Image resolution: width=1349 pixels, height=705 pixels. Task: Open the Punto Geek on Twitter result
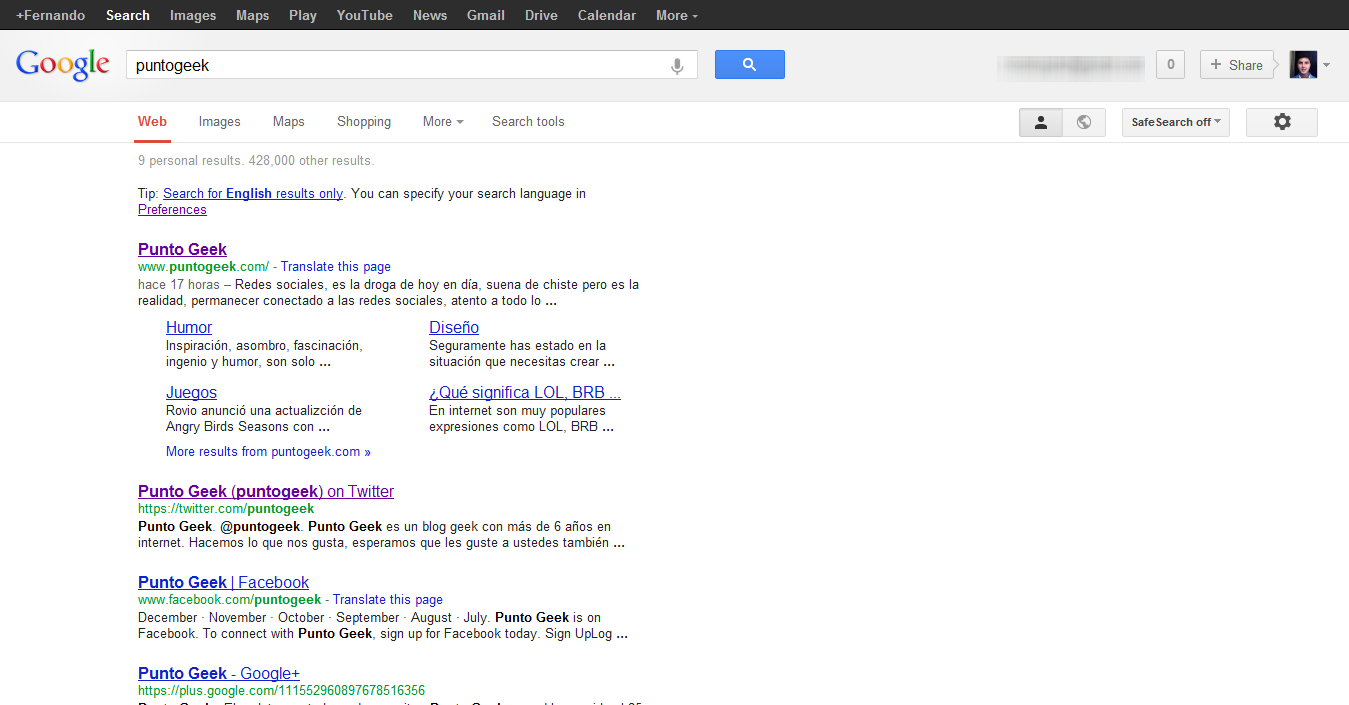[x=266, y=491]
